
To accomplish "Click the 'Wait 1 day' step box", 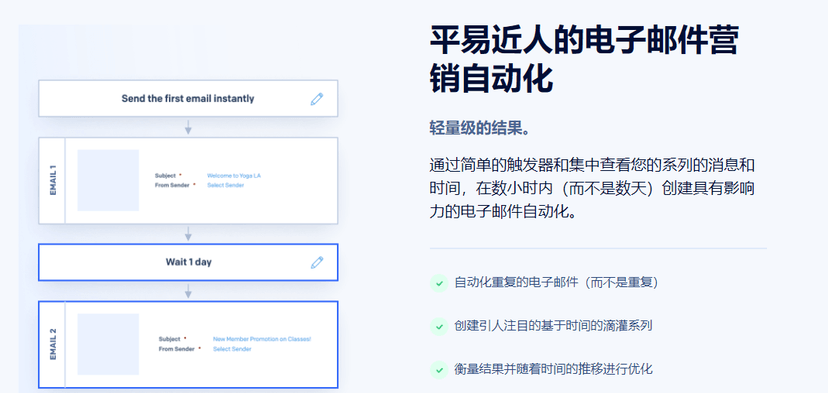I will pyautogui.click(x=188, y=262).
